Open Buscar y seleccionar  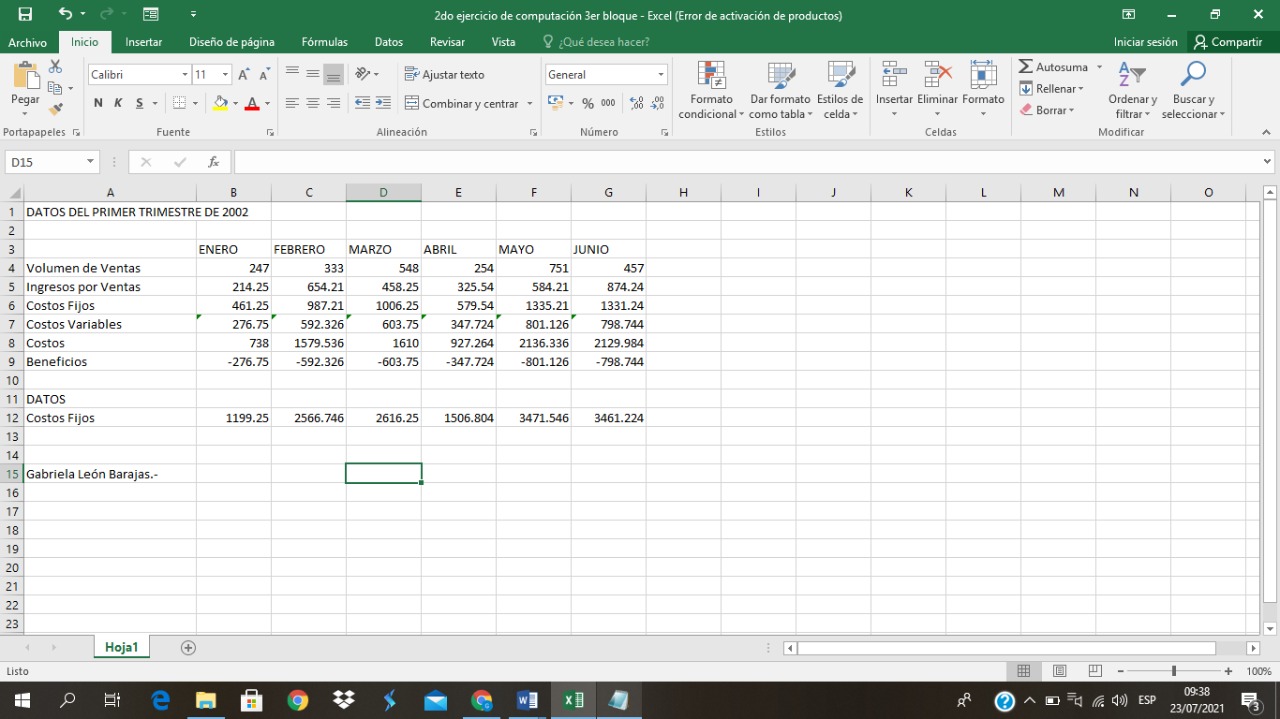pos(1193,90)
